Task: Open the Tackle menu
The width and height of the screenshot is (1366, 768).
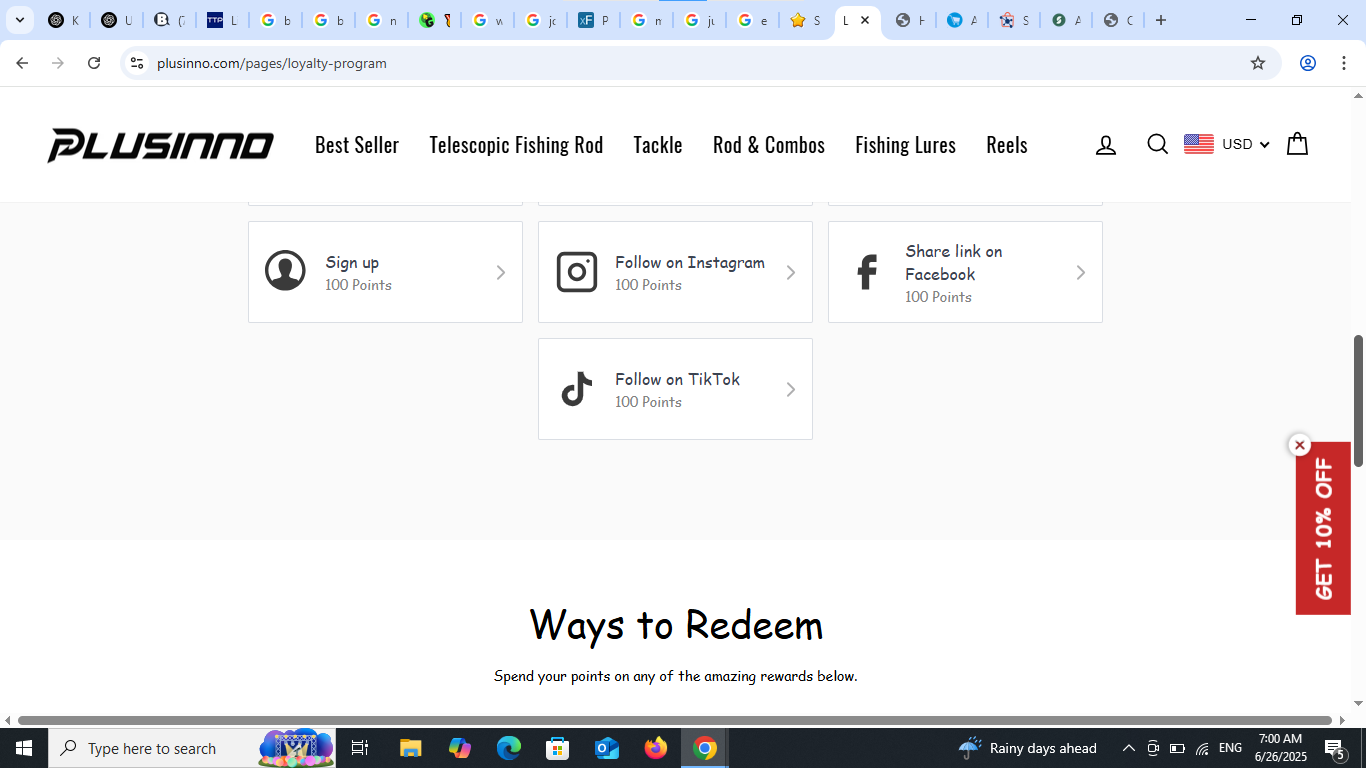Action: pyautogui.click(x=658, y=145)
